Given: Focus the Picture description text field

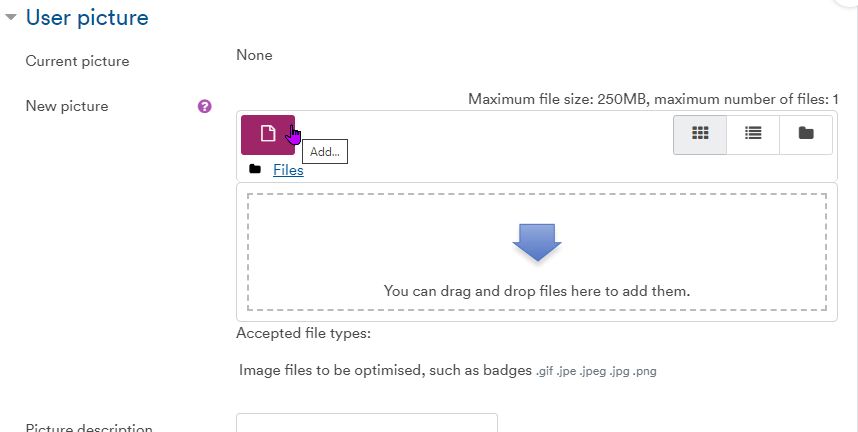Looking at the screenshot, I should pyautogui.click(x=366, y=424).
